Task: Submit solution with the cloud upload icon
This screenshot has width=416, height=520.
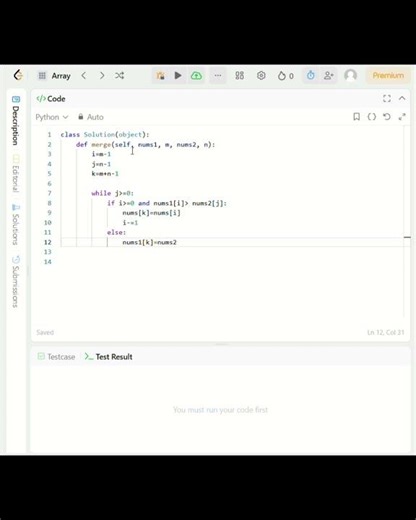Action: coord(196,76)
